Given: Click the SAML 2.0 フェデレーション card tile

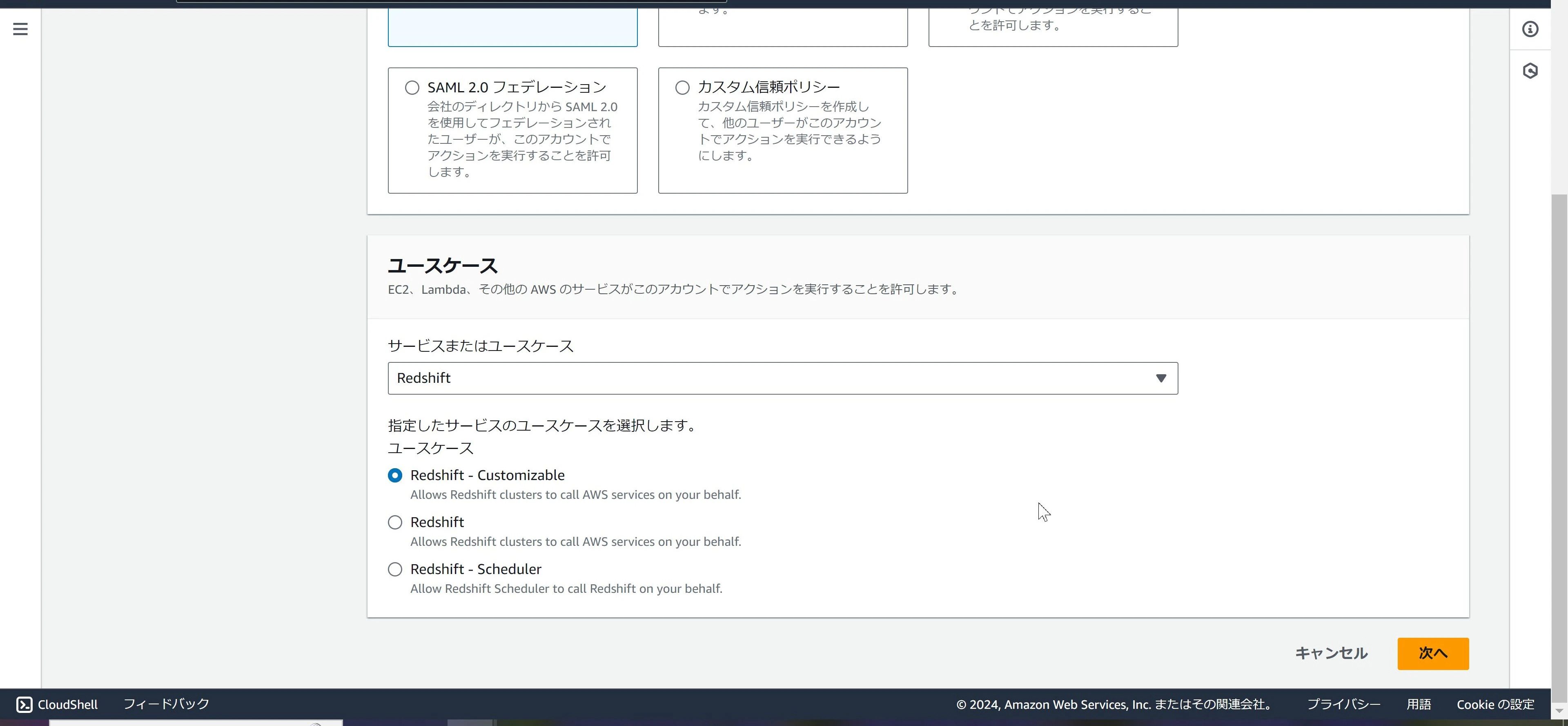Looking at the screenshot, I should click(x=512, y=130).
